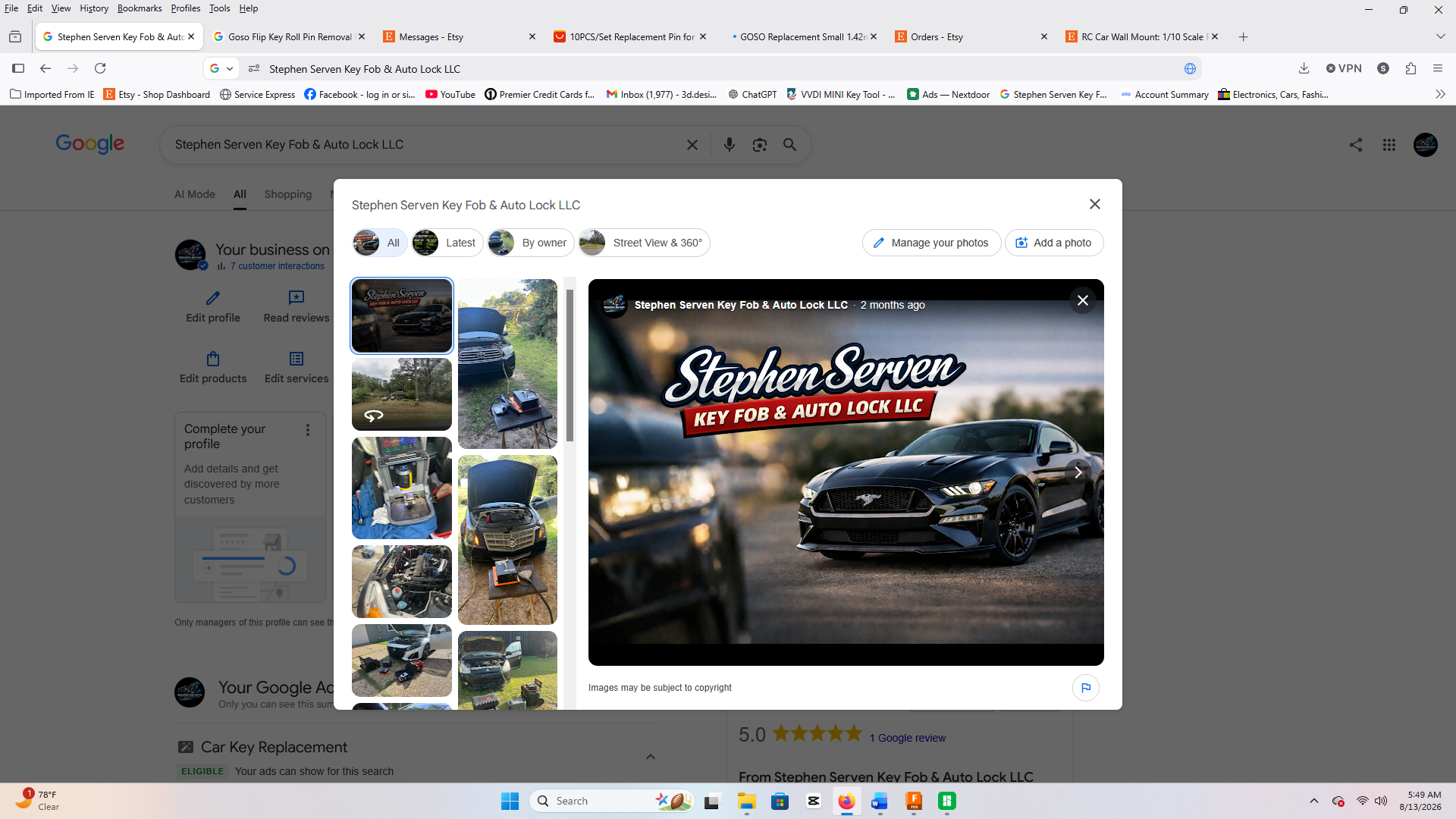1456x819 pixels.
Task: Close the photo gallery dialog
Action: tap(1094, 204)
